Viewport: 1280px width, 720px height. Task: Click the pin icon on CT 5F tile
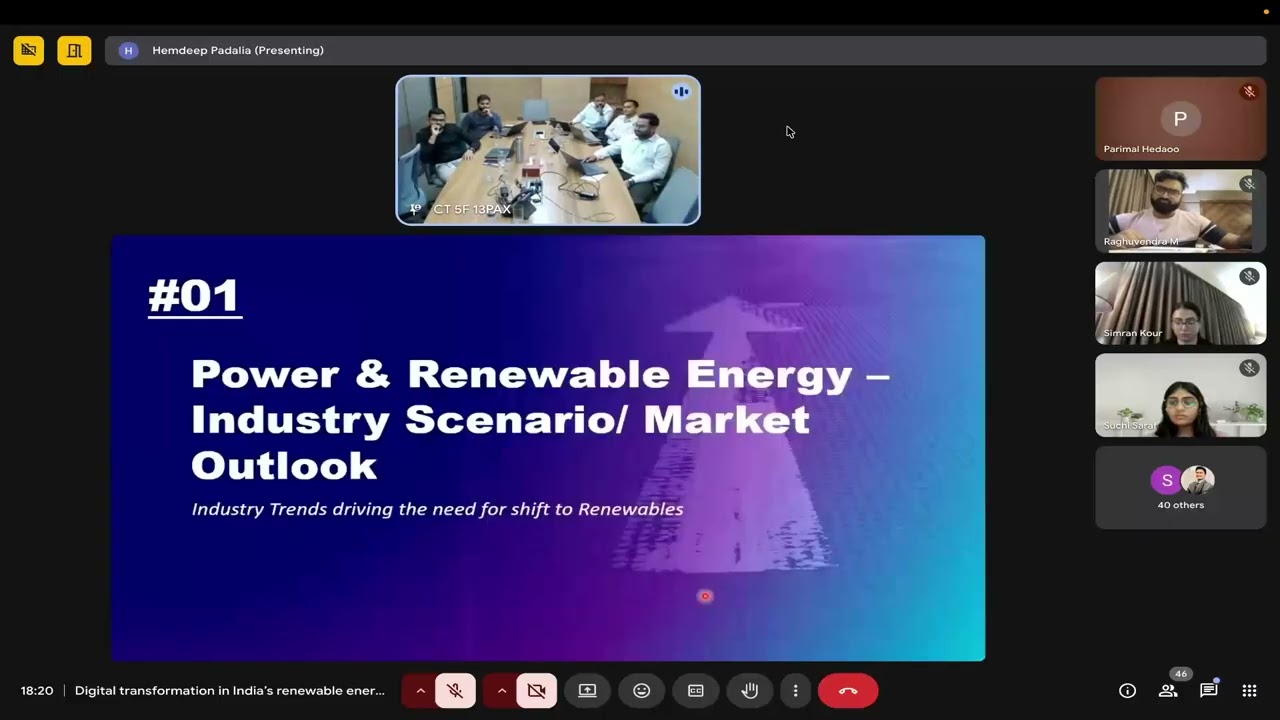point(415,209)
